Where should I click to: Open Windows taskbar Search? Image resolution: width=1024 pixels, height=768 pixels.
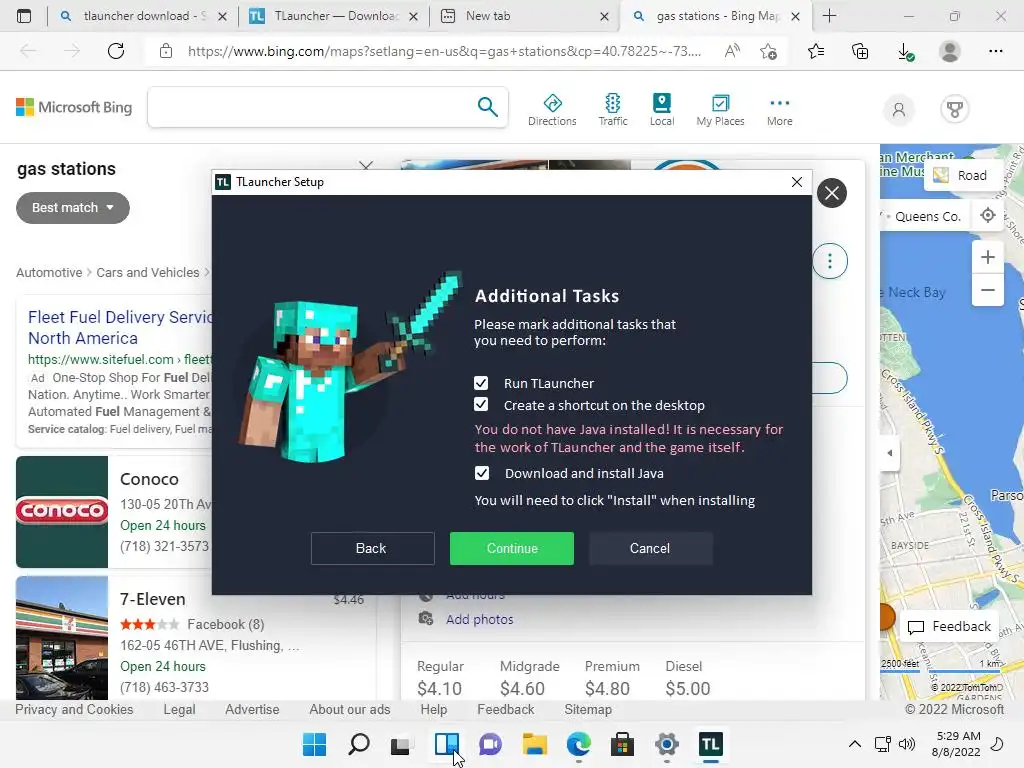pyautogui.click(x=359, y=744)
